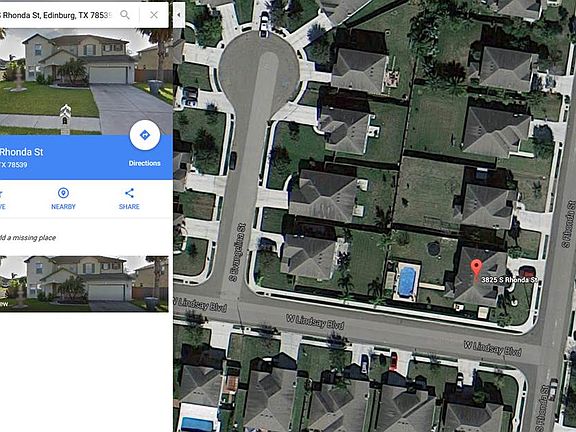Collapse the side panel arrow
The width and height of the screenshot is (576, 432).
pos(179,15)
